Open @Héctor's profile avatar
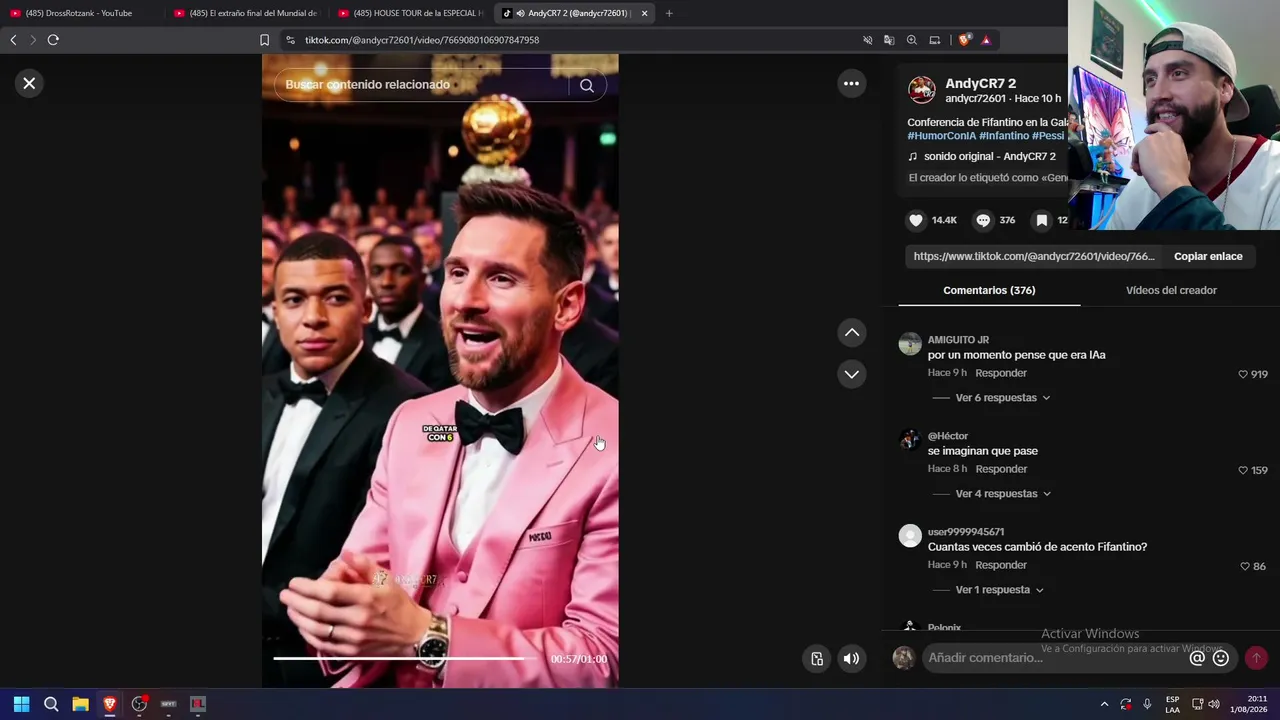1280x720 pixels. [910, 440]
